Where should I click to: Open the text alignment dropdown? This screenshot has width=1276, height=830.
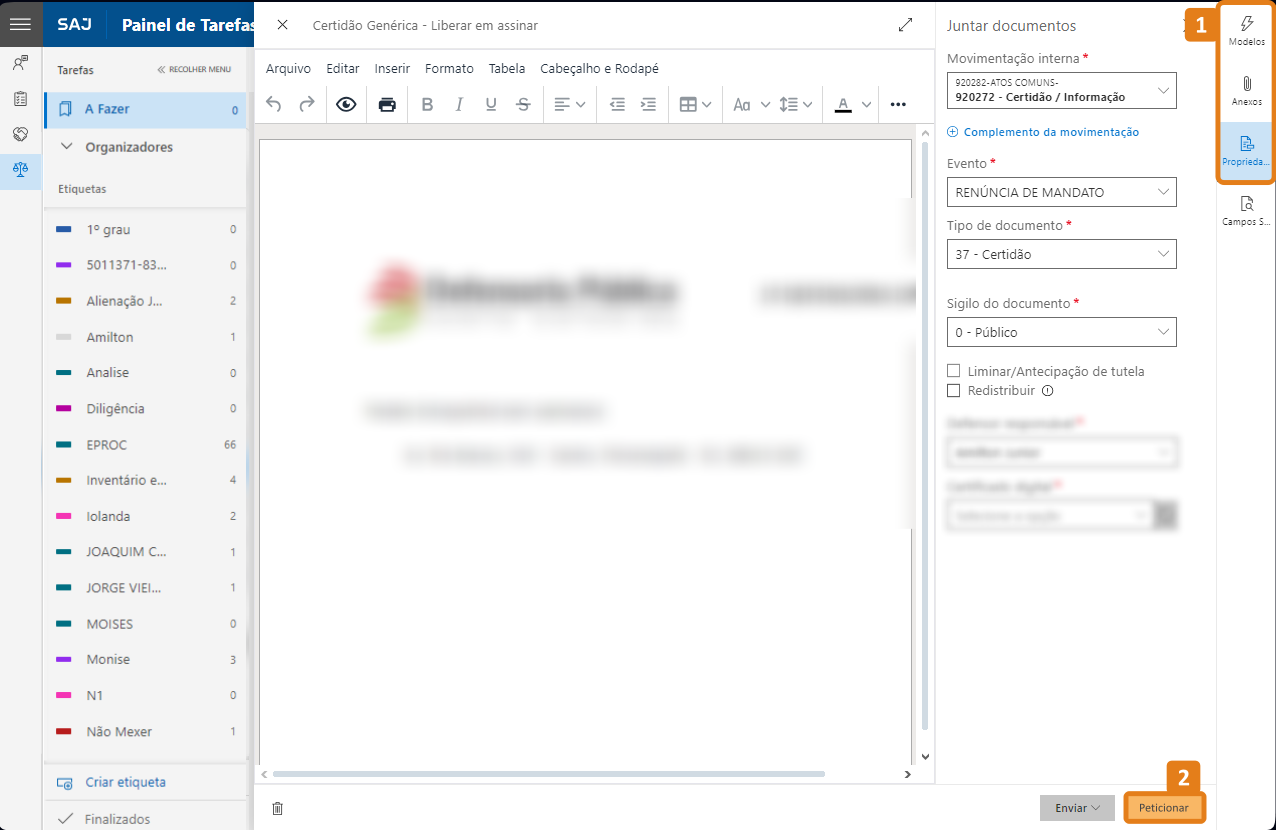click(570, 104)
